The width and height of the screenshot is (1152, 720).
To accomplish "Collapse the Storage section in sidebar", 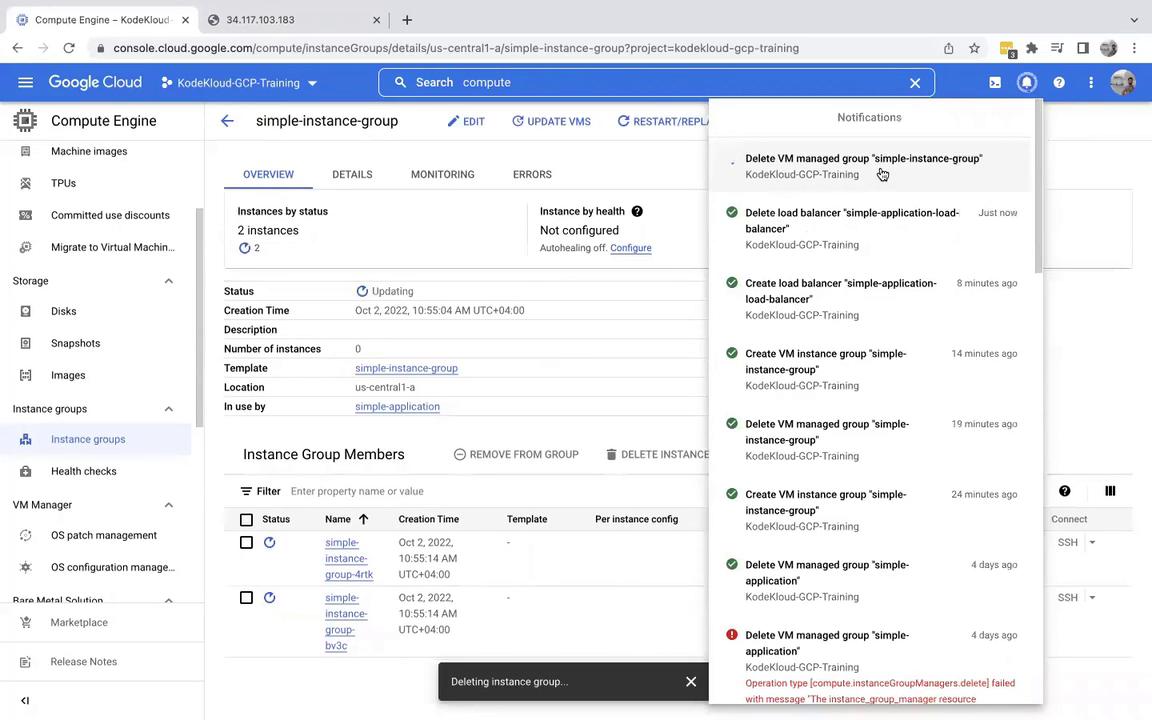I will click(168, 281).
